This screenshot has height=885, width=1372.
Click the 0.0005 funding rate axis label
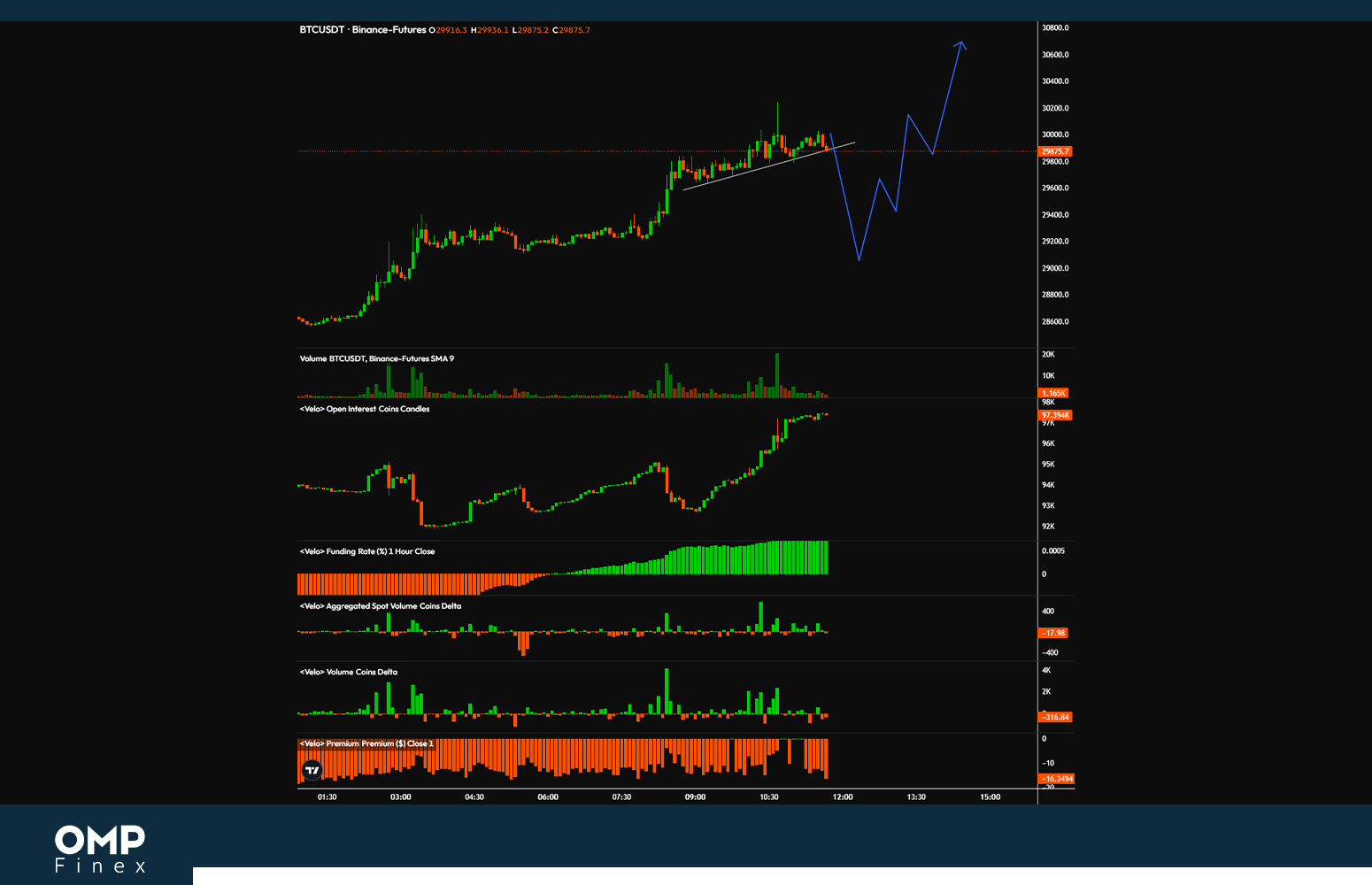(1053, 550)
